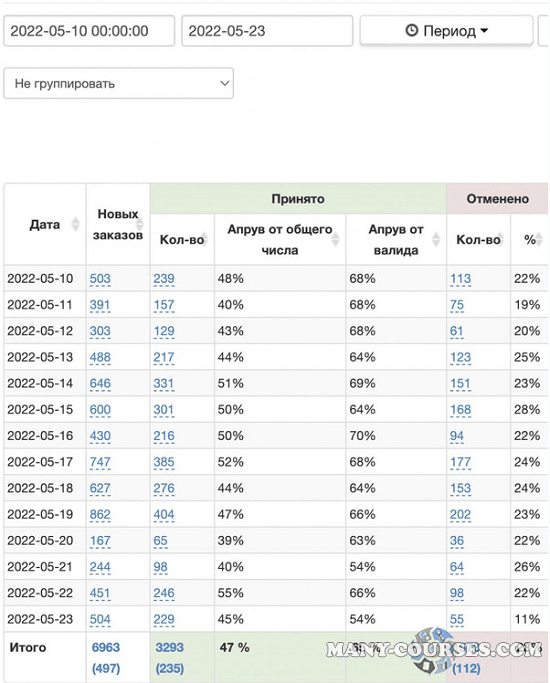Image resolution: width=550 pixels, height=683 pixels.
Task: Click the end date field 2022-05-23
Action: (x=267, y=31)
